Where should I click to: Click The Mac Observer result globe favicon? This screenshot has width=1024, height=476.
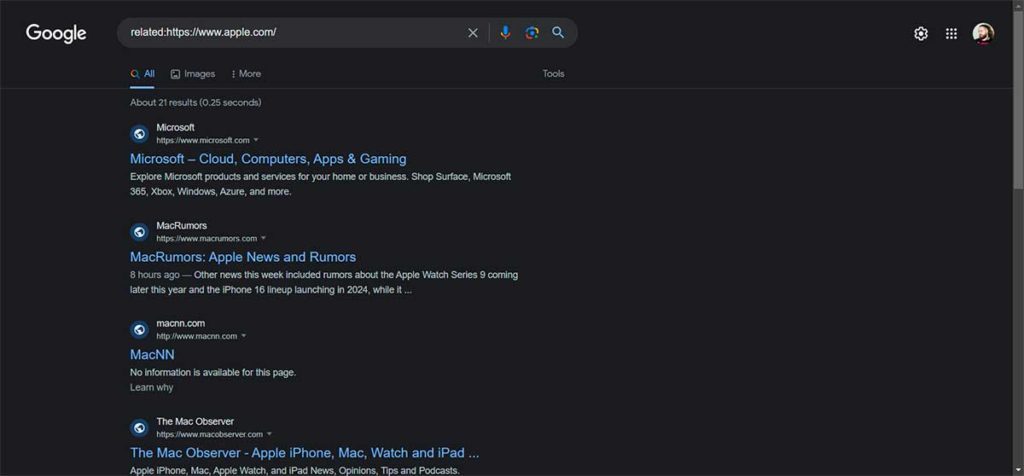pyautogui.click(x=139, y=428)
